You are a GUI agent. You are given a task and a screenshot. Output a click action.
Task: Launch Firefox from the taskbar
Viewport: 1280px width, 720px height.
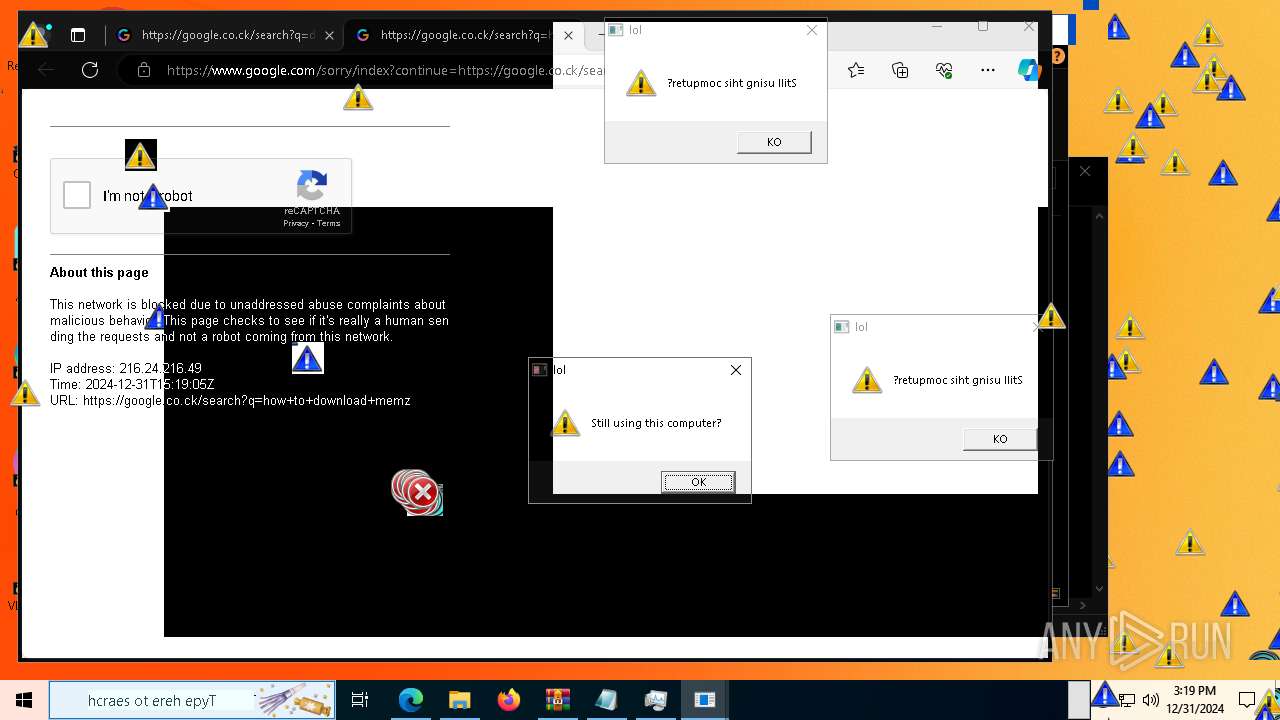(x=509, y=700)
